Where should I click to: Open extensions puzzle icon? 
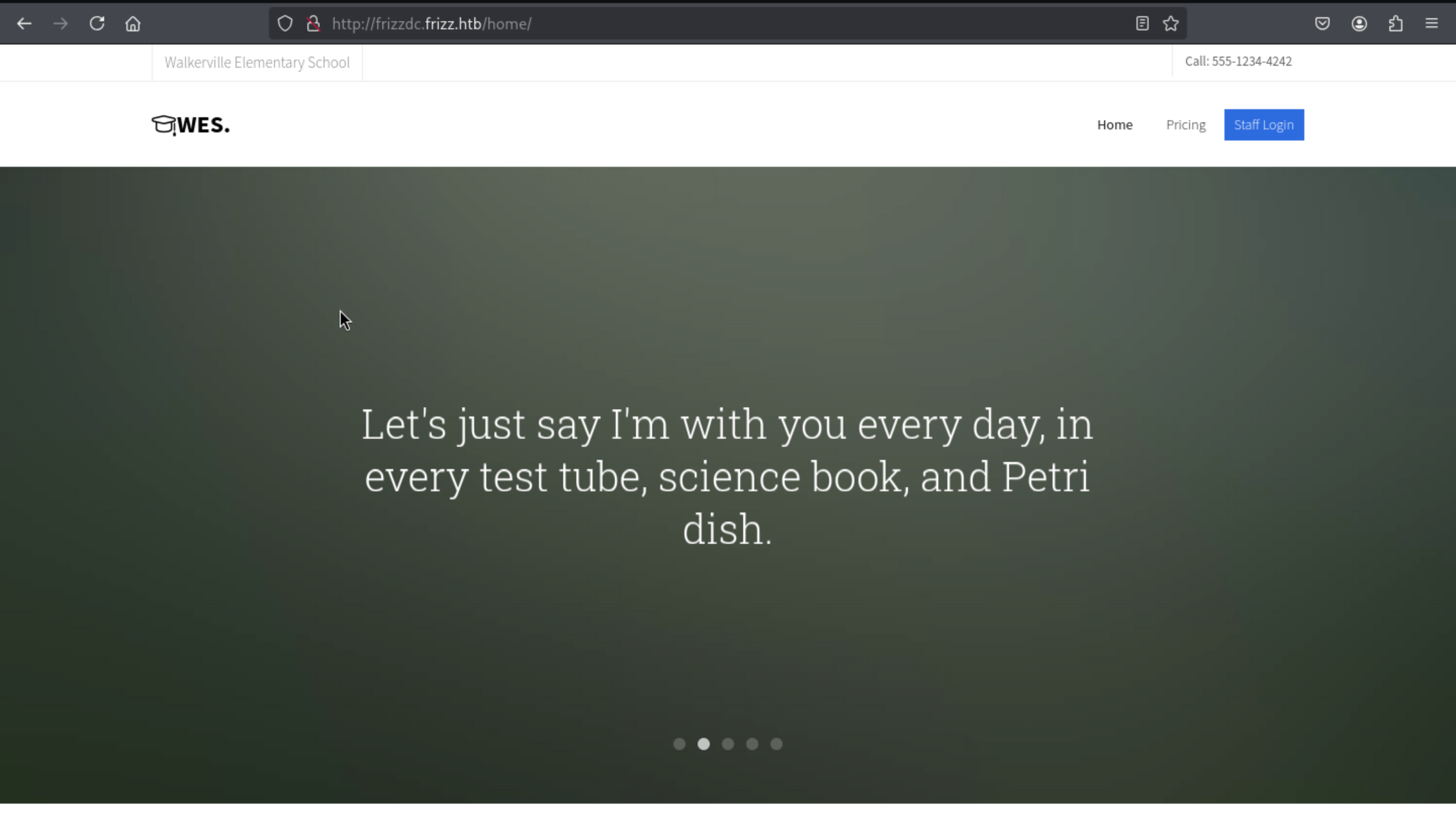(1395, 24)
